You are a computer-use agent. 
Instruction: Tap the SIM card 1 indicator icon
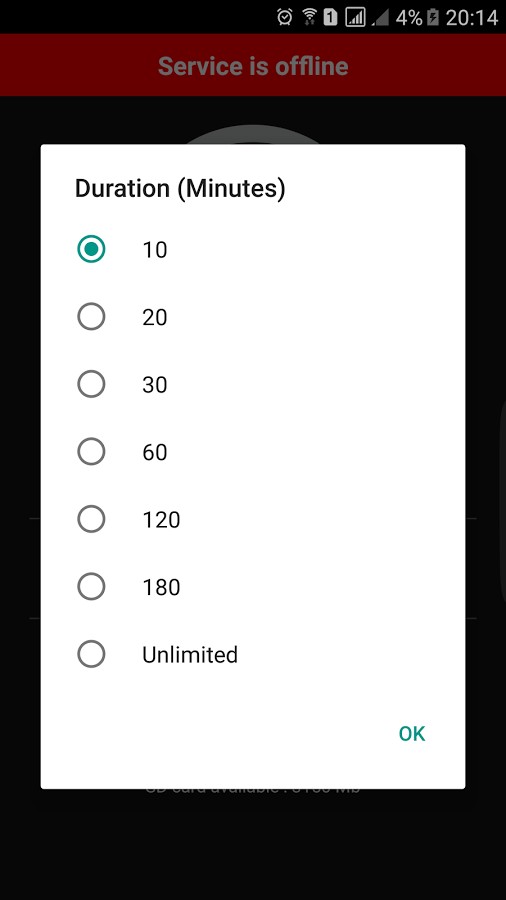(330, 17)
